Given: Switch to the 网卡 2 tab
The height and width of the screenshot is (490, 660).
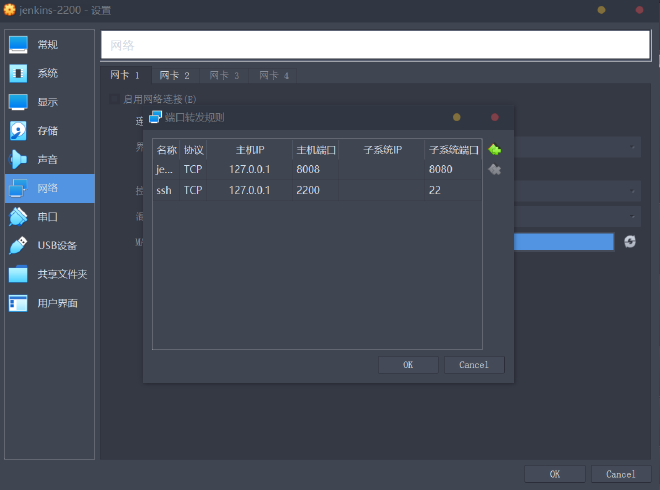Looking at the screenshot, I should pyautogui.click(x=174, y=75).
